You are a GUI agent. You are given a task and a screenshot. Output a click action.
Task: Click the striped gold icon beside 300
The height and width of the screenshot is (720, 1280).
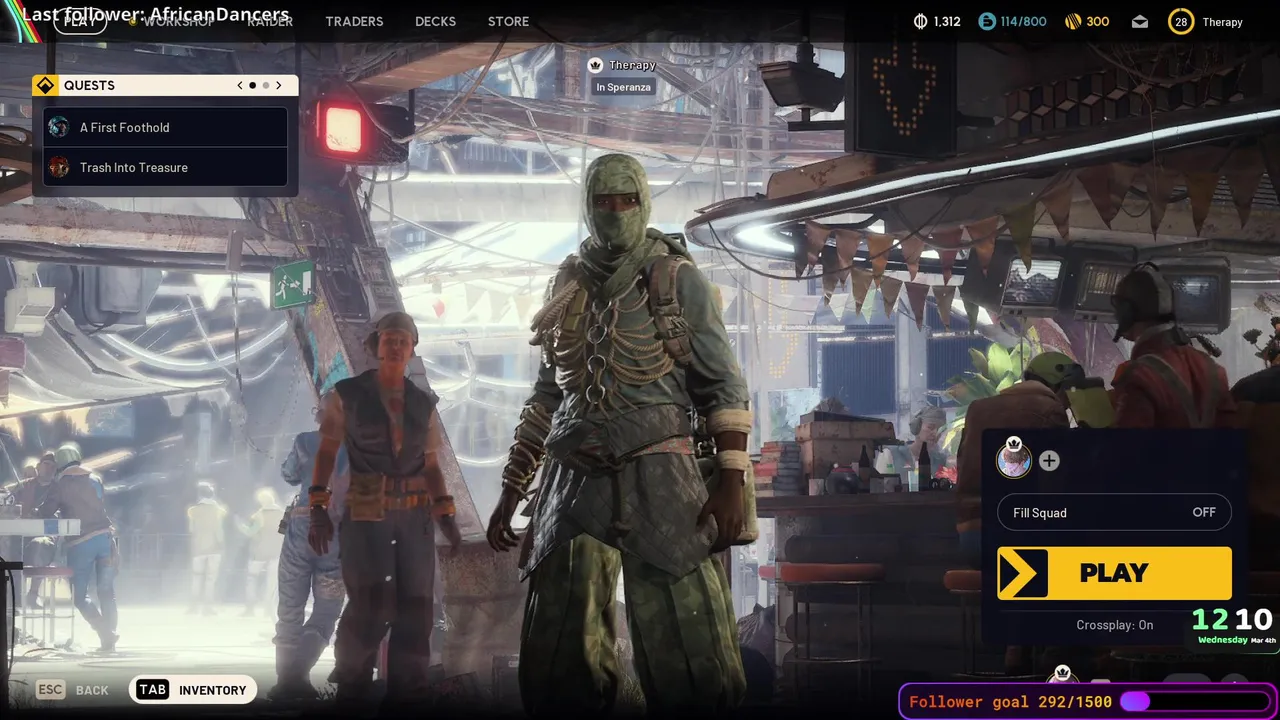click(1073, 21)
